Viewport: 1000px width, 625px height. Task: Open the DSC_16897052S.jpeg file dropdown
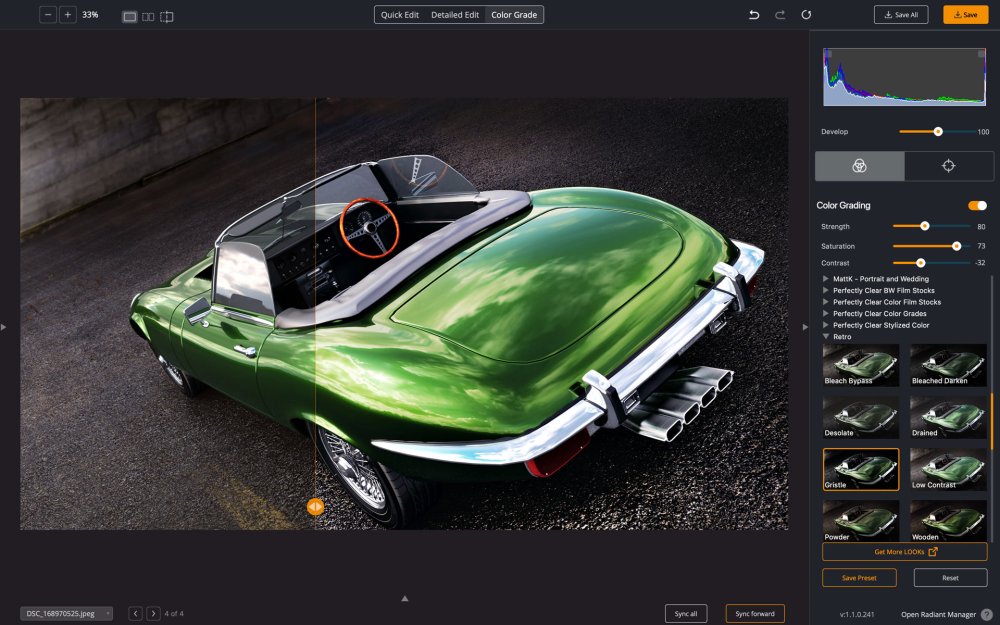66,614
